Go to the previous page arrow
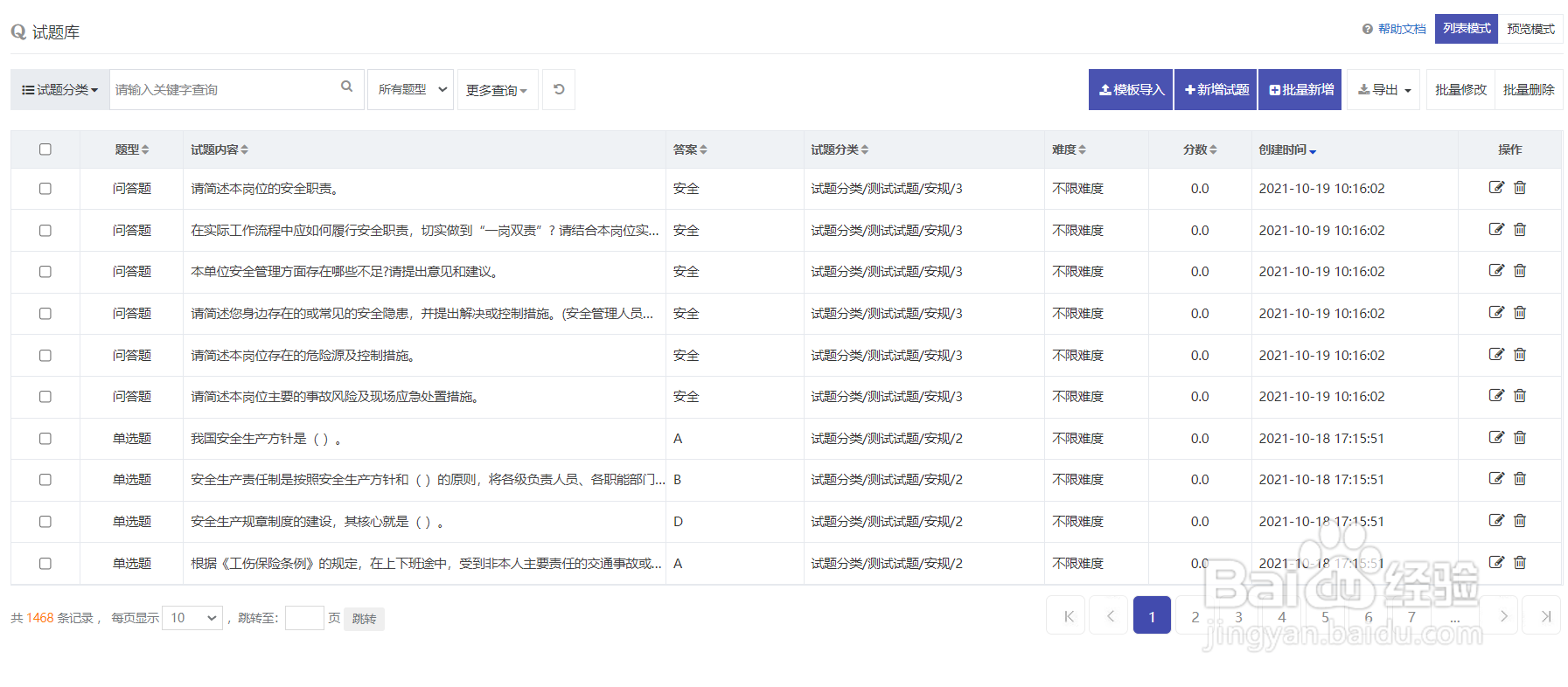1568x687 pixels. 1109,615
